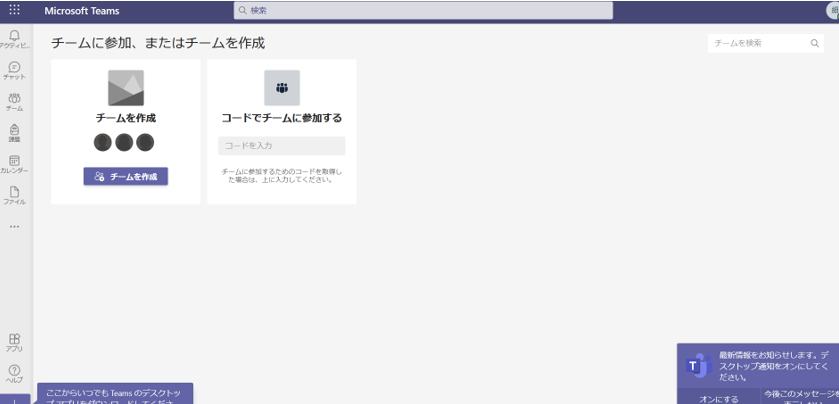Click the code instructions text under field
Image resolution: width=839 pixels, height=404 pixels.
pyautogui.click(x=281, y=176)
